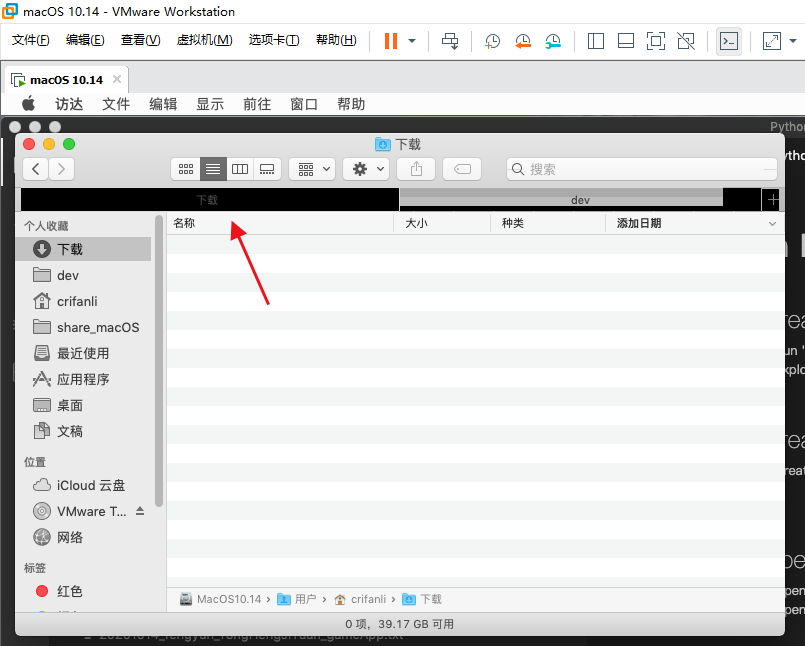
Task: Open the VM power options dropdown arrow
Action: point(412,41)
